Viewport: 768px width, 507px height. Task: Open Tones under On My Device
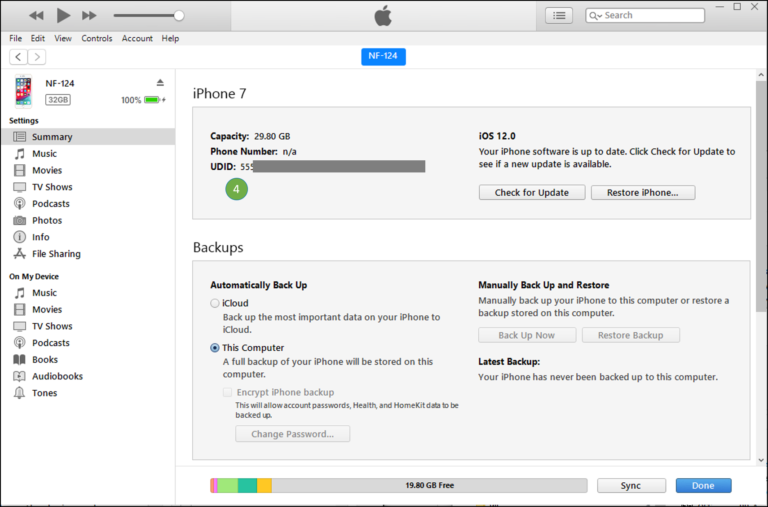click(44, 393)
